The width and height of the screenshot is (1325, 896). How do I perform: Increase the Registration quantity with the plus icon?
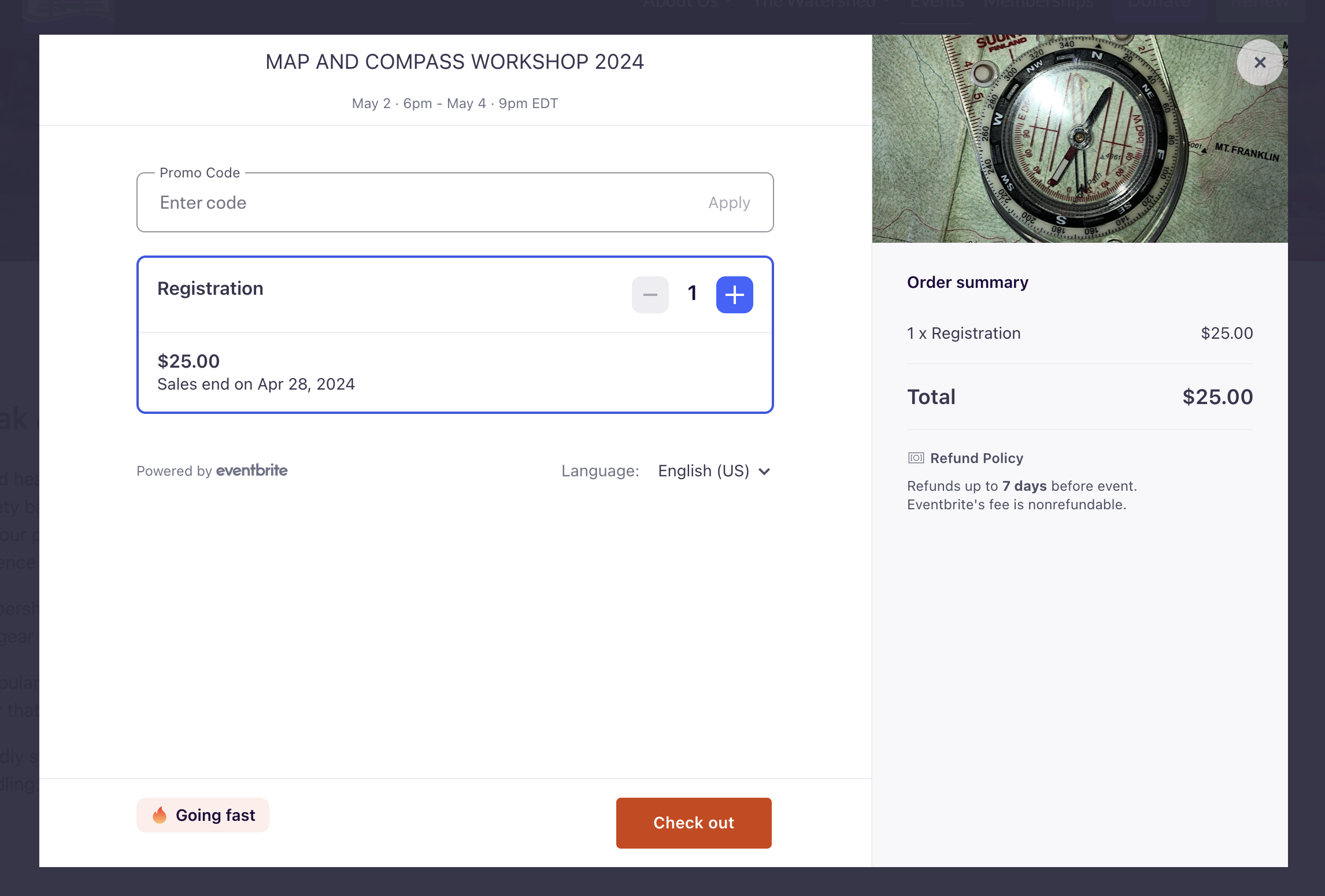(x=734, y=294)
